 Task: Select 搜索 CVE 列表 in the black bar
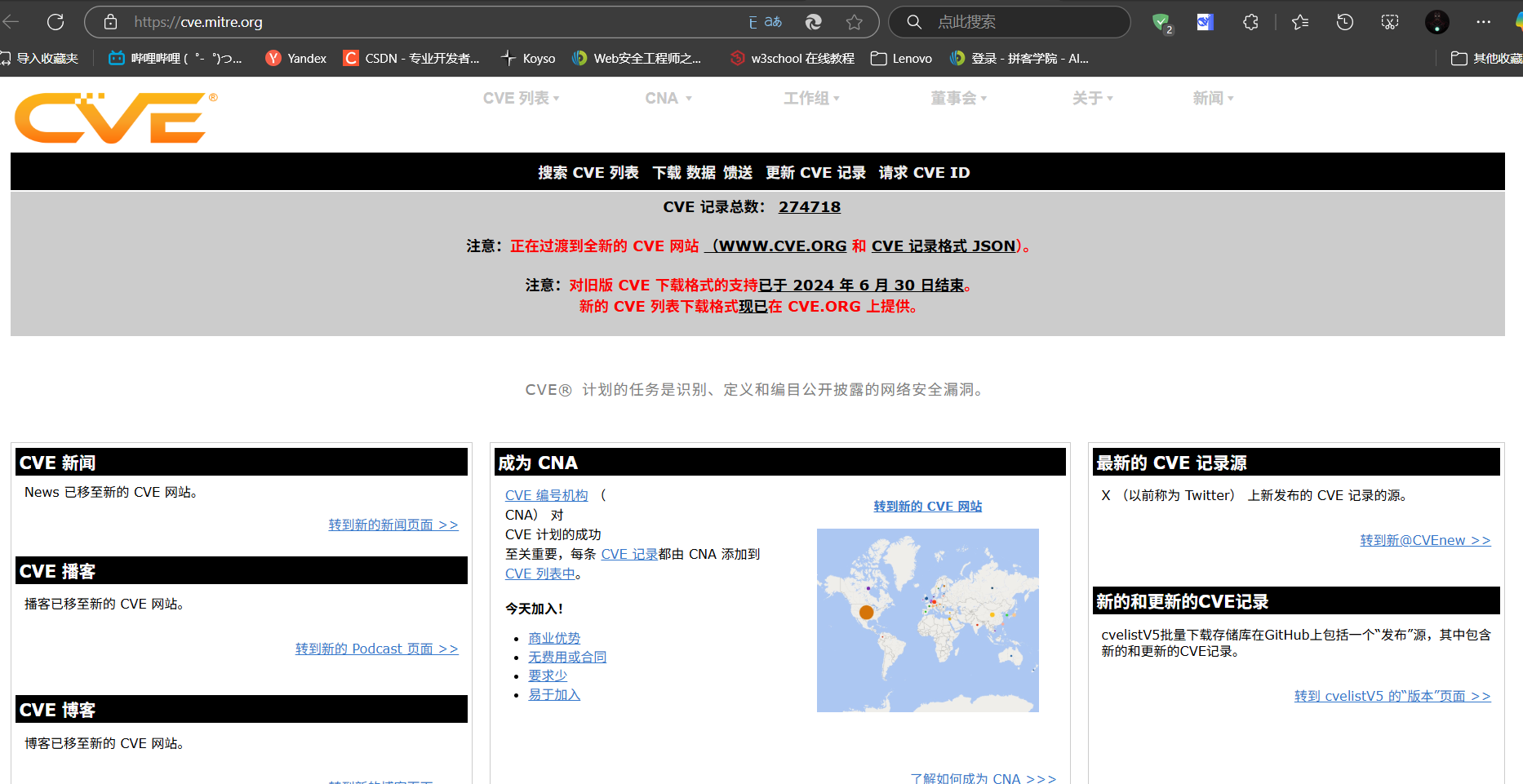point(588,173)
